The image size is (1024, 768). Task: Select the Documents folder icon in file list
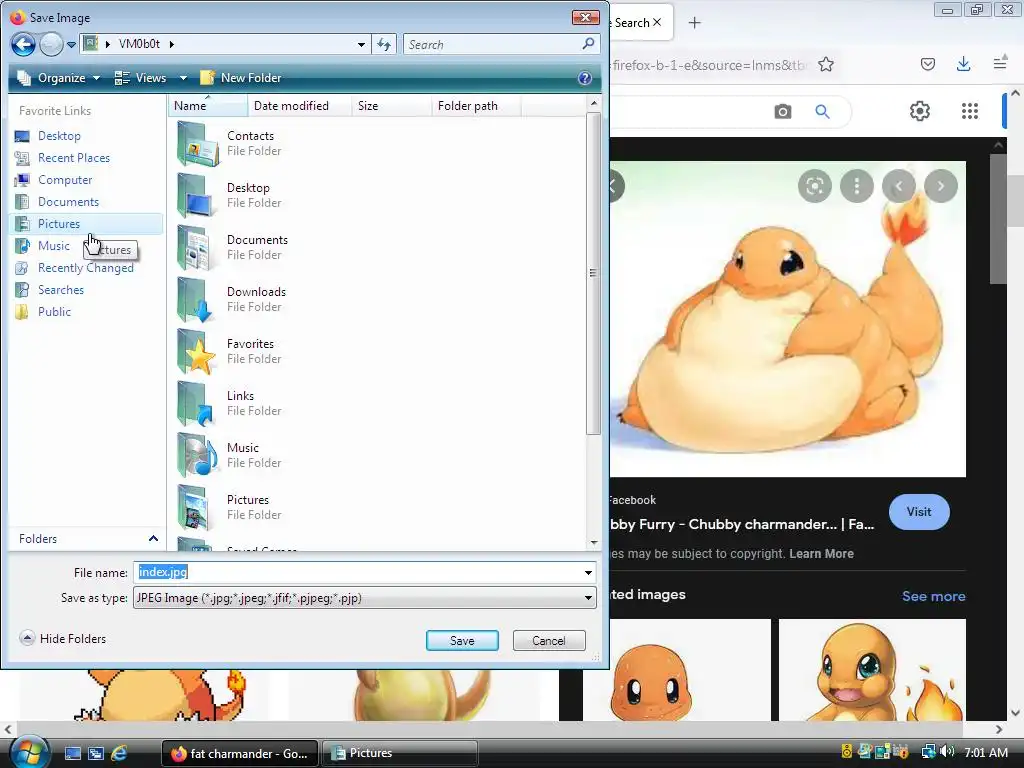click(195, 248)
